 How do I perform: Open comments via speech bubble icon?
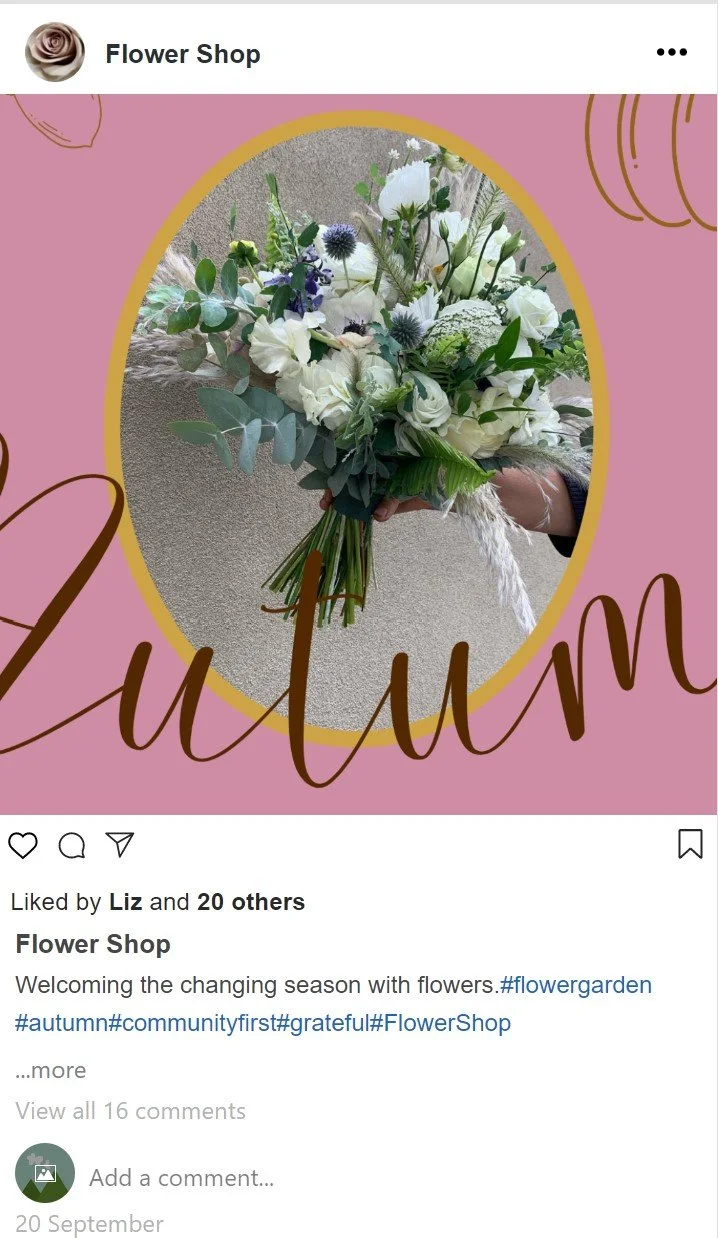[x=72, y=846]
